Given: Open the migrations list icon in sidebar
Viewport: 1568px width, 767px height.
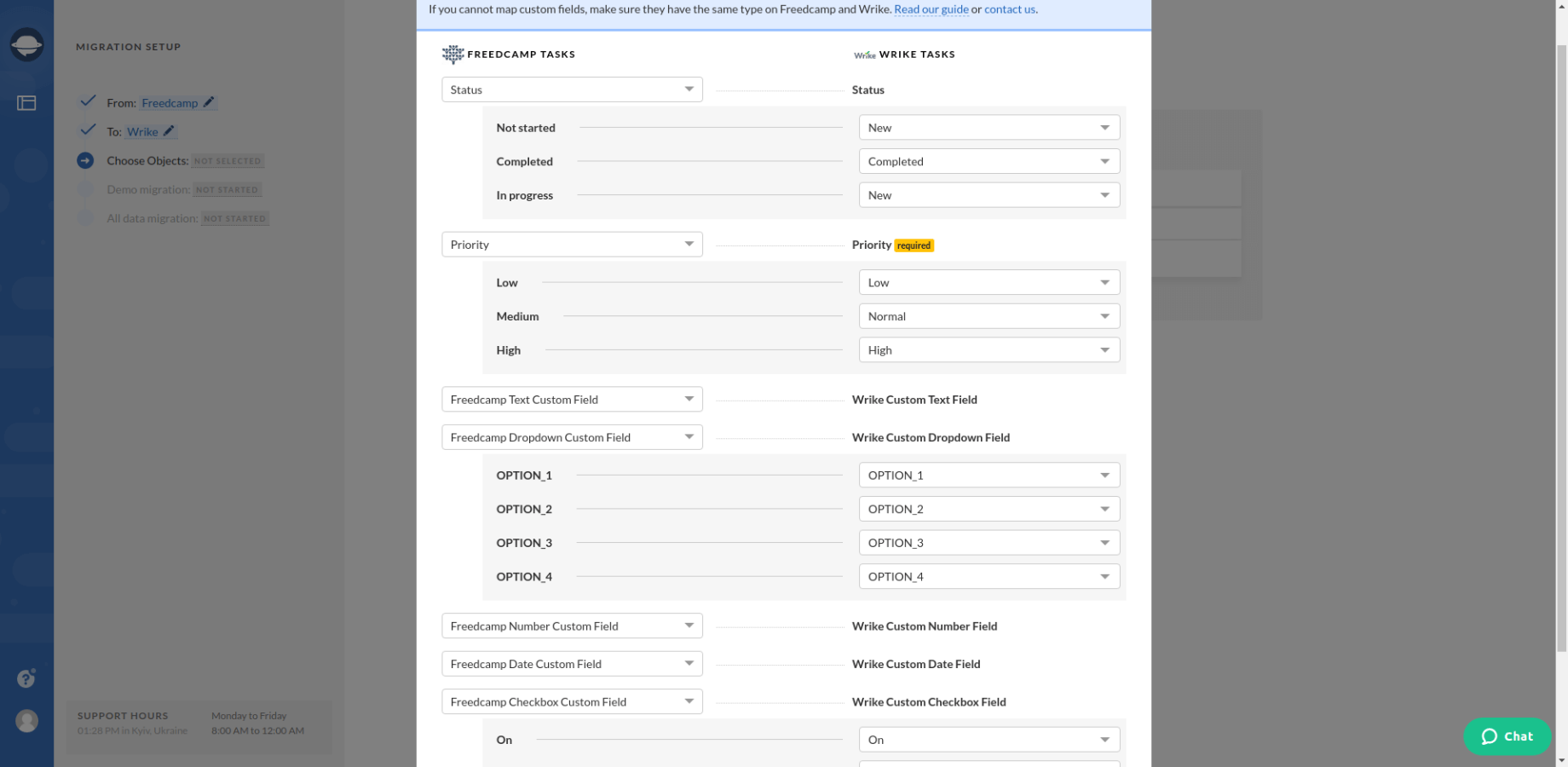Looking at the screenshot, I should coord(26,103).
